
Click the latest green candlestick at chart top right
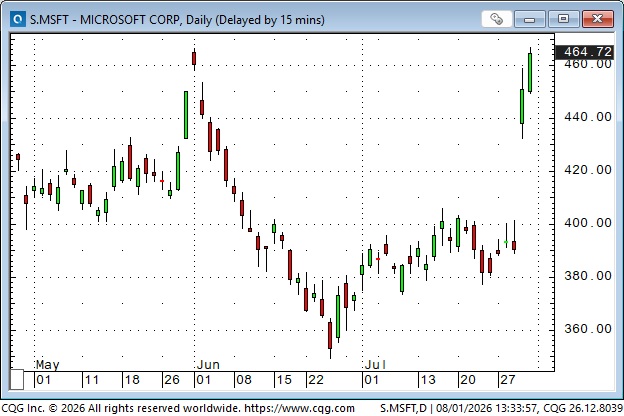[530, 72]
